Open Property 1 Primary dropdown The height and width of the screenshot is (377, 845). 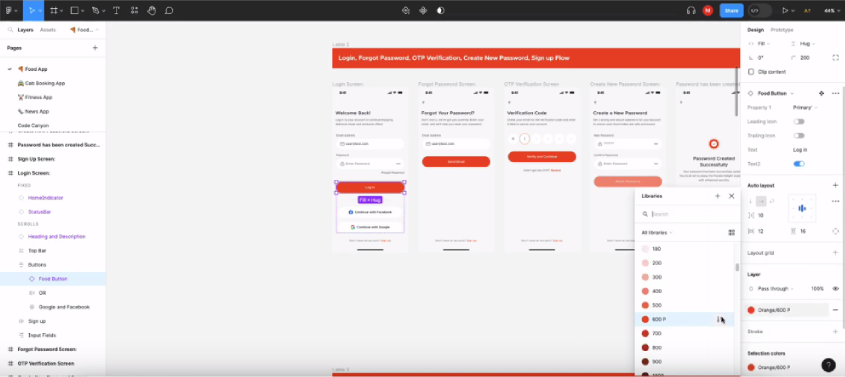click(x=805, y=108)
